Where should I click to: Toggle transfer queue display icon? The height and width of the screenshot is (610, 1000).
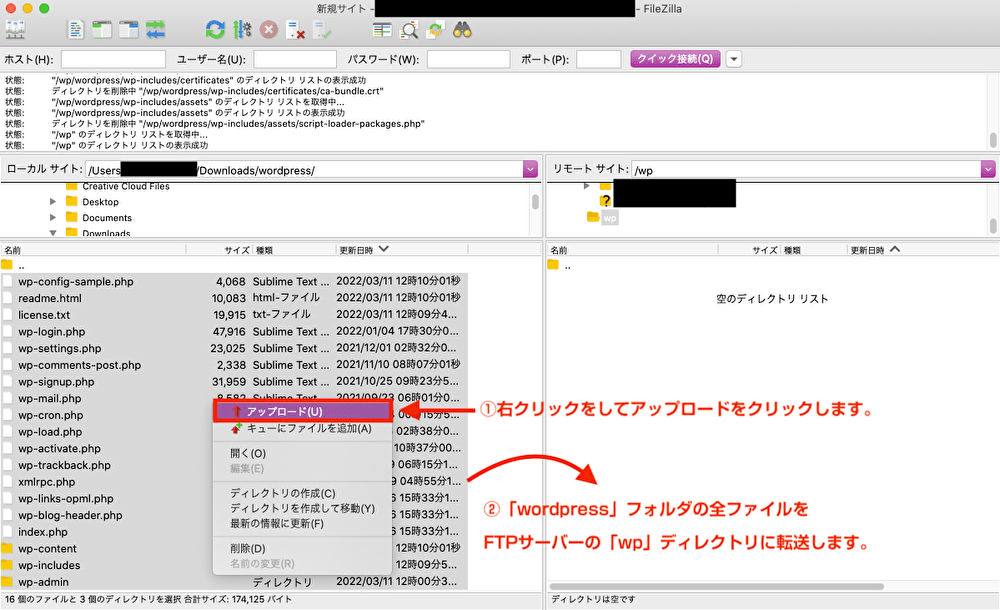[155, 30]
